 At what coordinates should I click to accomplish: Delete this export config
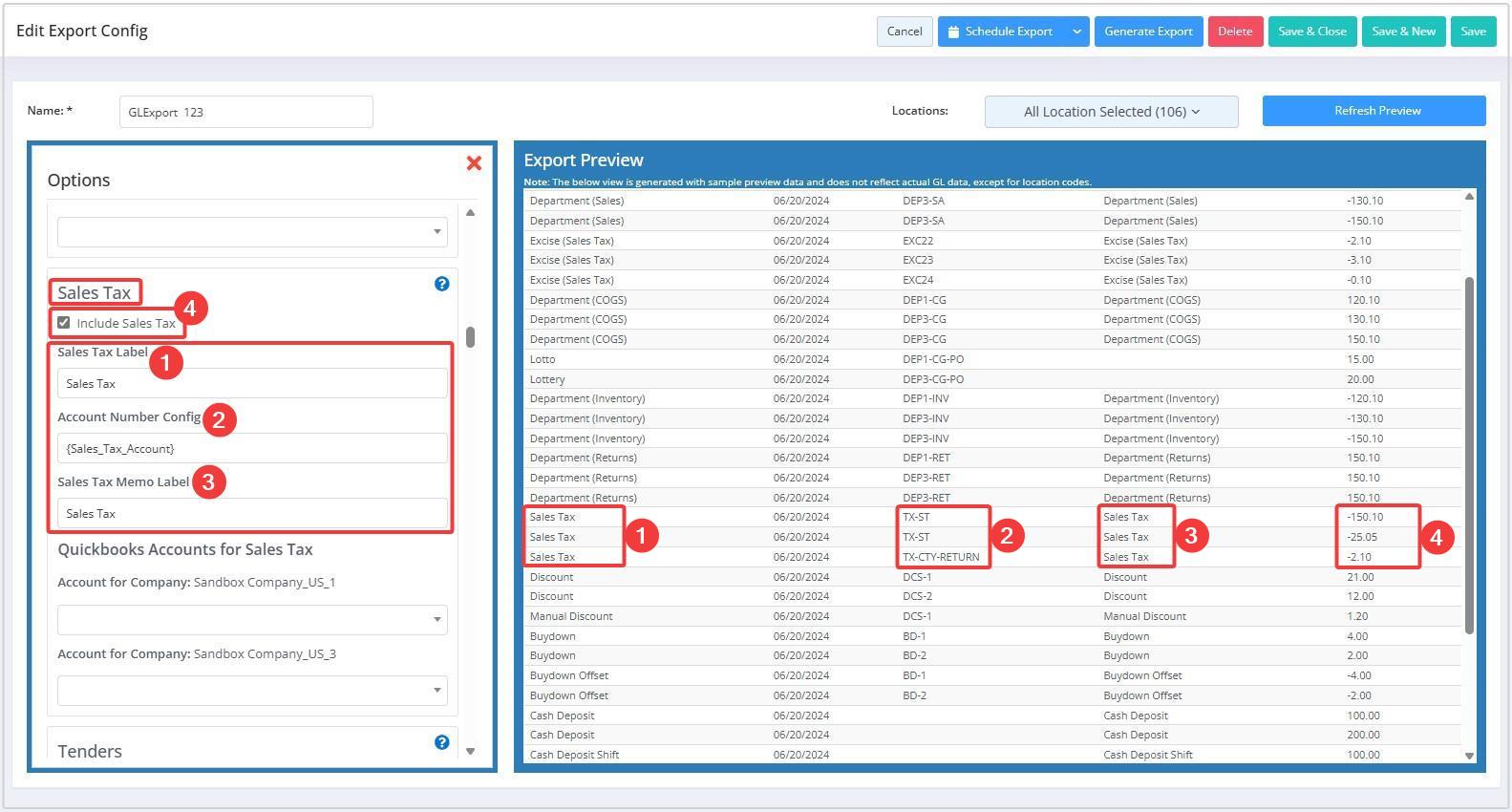coord(1234,32)
